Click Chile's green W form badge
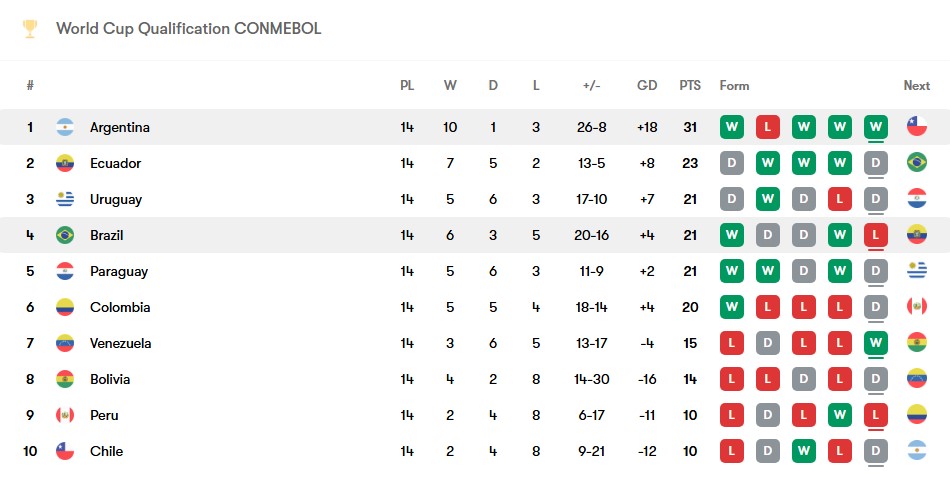Viewport: 950px width, 490px height. (x=803, y=451)
